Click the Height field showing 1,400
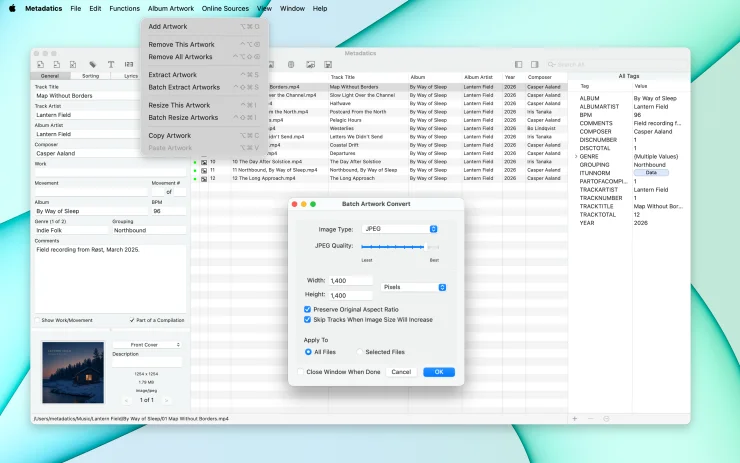 click(x=351, y=295)
